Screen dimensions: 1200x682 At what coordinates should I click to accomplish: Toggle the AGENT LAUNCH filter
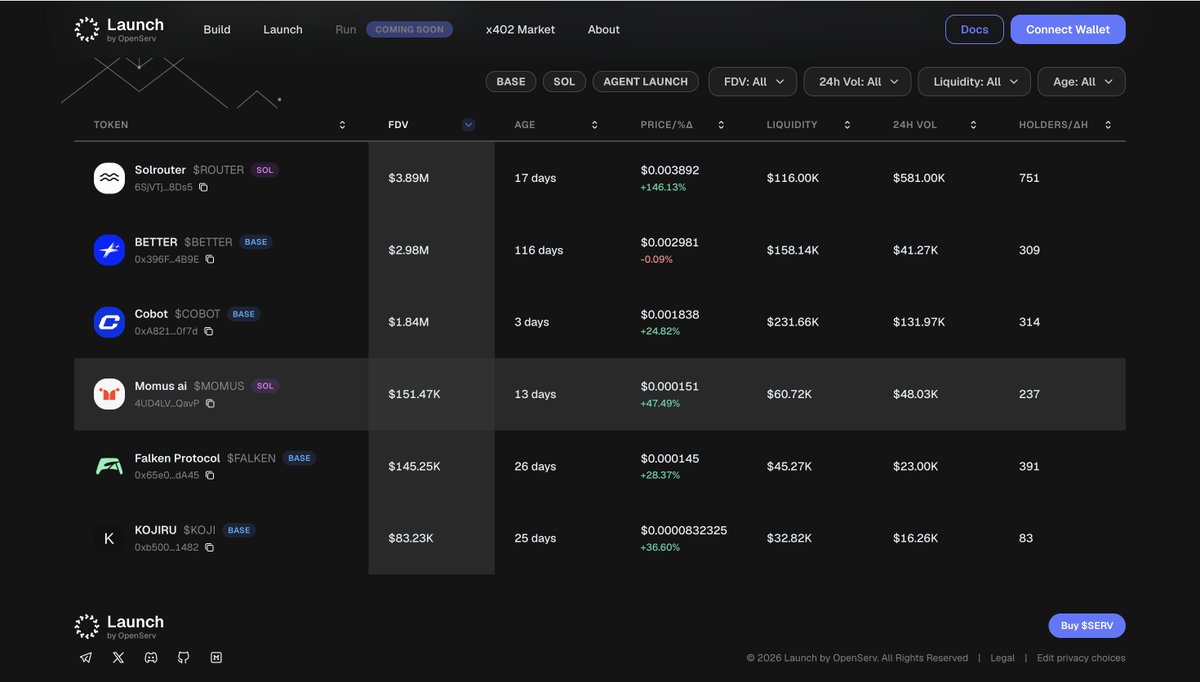coord(645,82)
